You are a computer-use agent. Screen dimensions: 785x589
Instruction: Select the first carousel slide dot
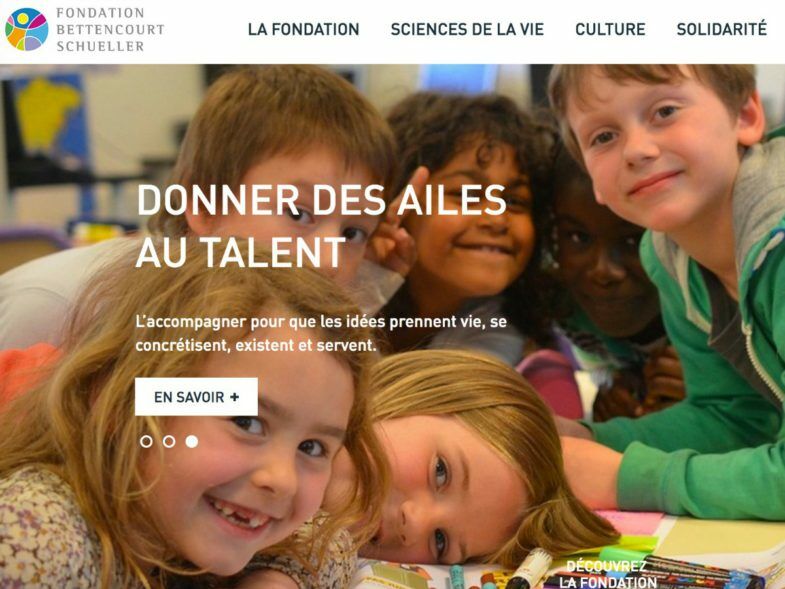click(x=146, y=441)
